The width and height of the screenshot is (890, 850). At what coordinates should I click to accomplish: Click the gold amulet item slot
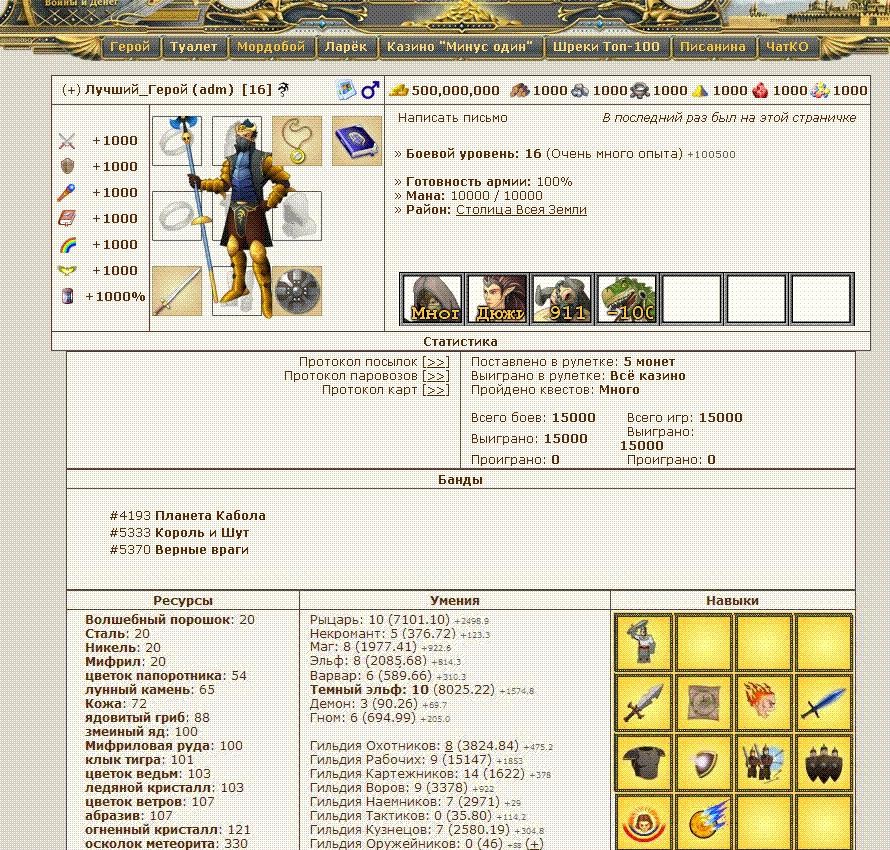coord(297,141)
